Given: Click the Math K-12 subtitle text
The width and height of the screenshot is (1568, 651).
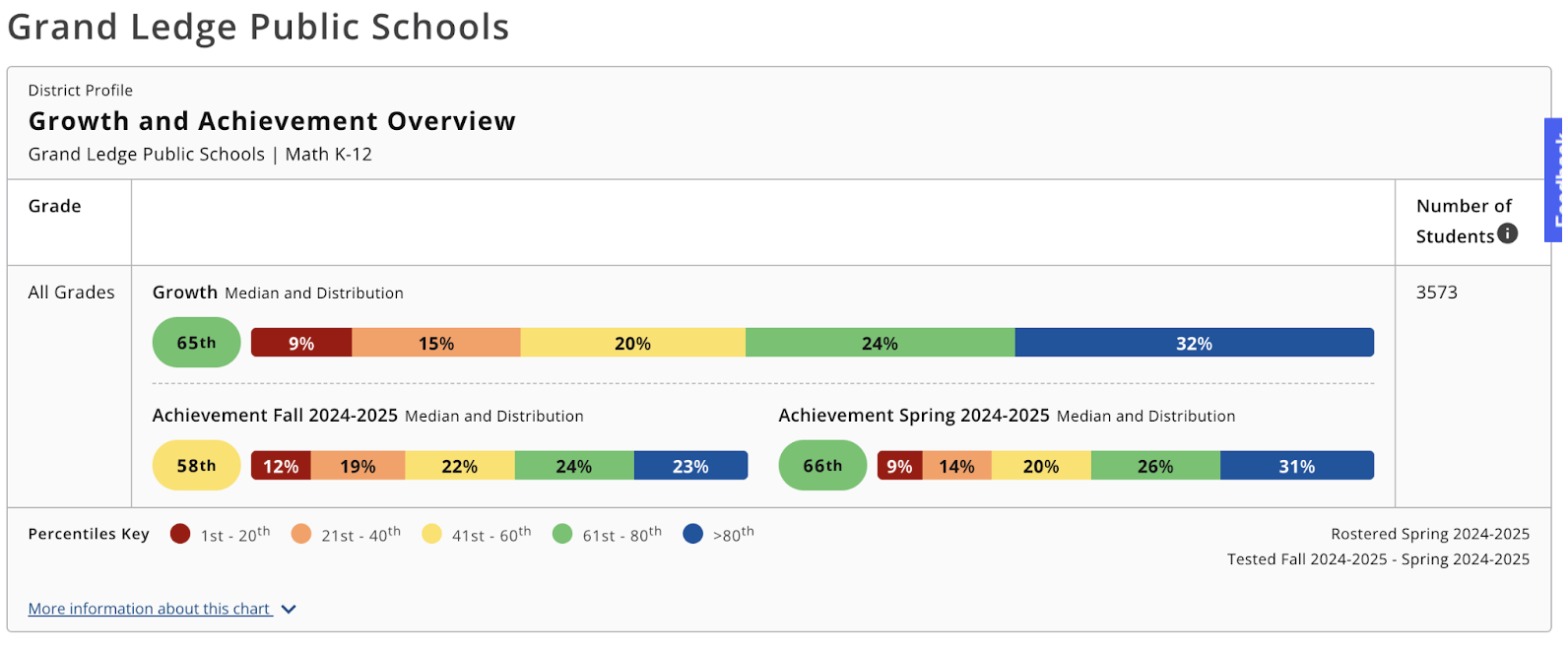Looking at the screenshot, I should [329, 155].
